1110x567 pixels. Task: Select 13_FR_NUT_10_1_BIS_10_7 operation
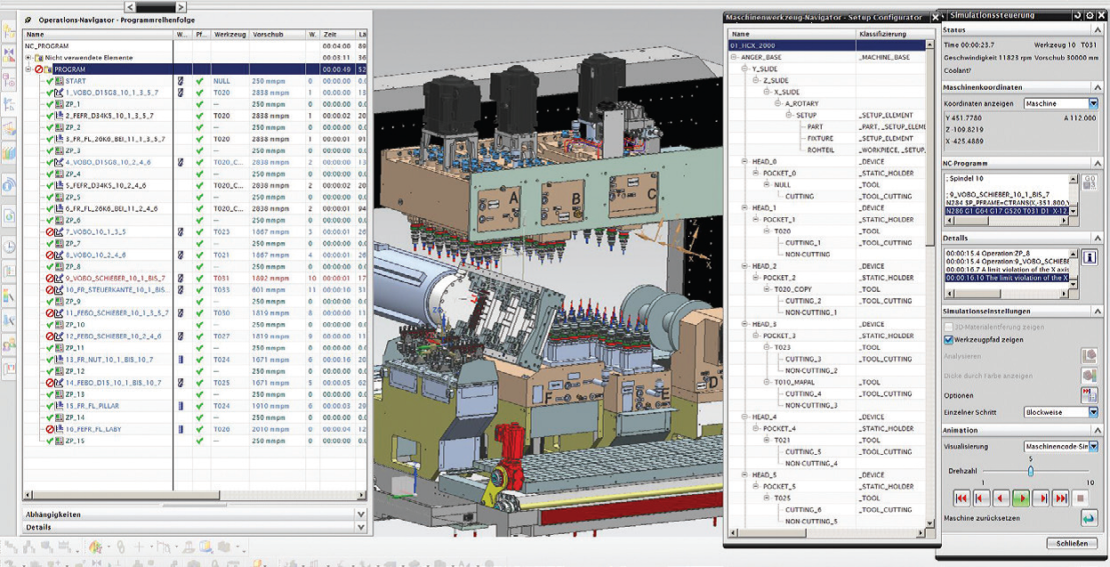108,360
